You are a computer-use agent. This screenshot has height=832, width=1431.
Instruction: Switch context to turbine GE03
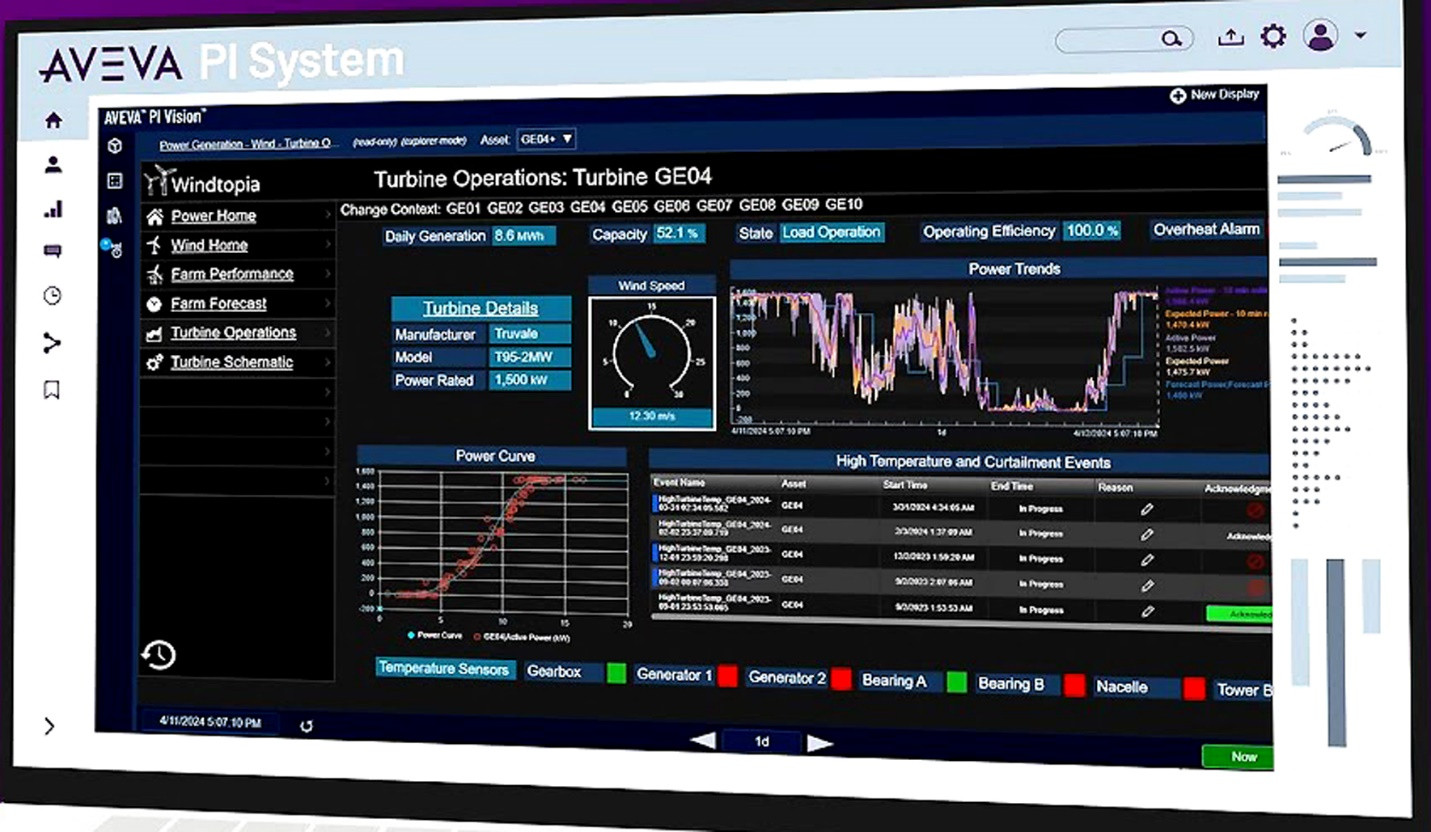coord(546,207)
